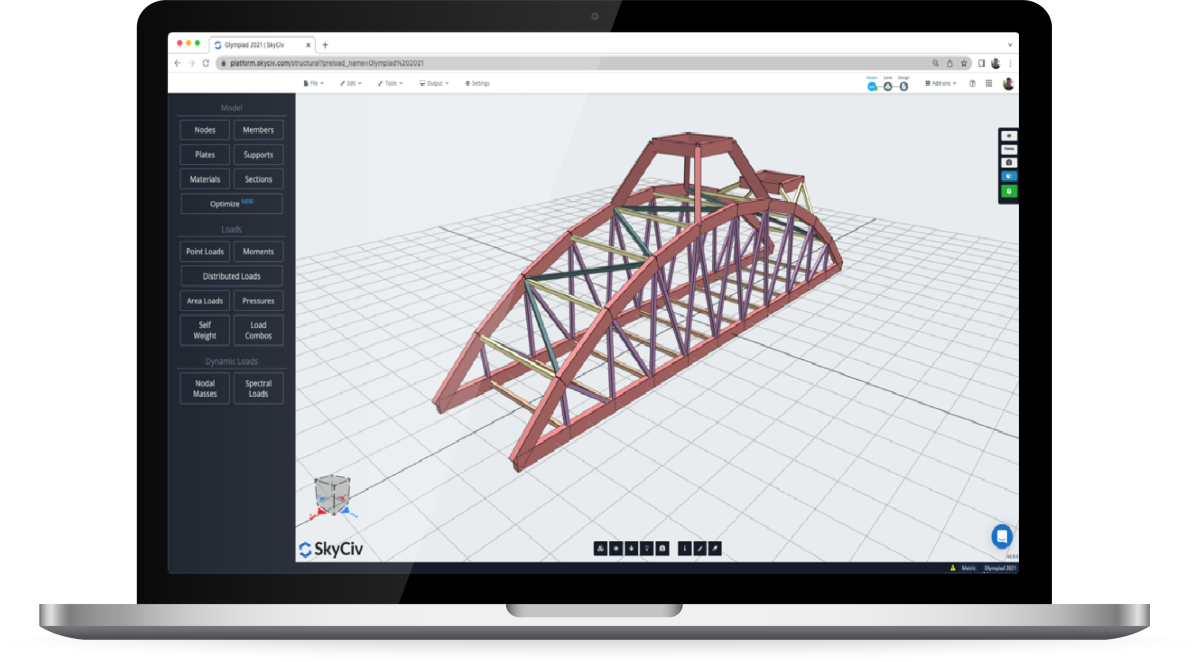Open the Edit menu dropdown
The image size is (1200, 662).
(x=351, y=84)
